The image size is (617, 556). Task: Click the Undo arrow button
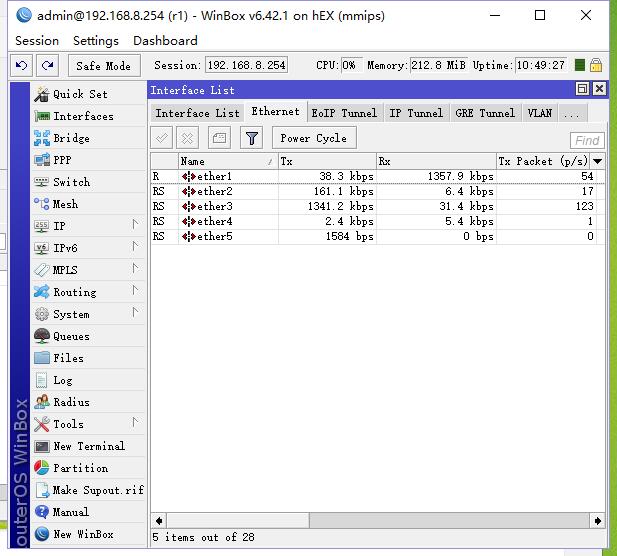click(21, 65)
